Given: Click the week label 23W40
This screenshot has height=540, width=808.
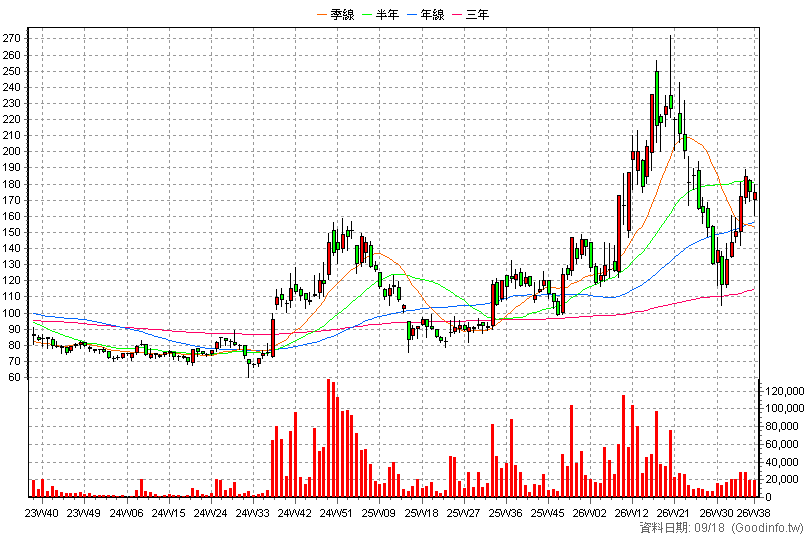Looking at the screenshot, I should (42, 513).
